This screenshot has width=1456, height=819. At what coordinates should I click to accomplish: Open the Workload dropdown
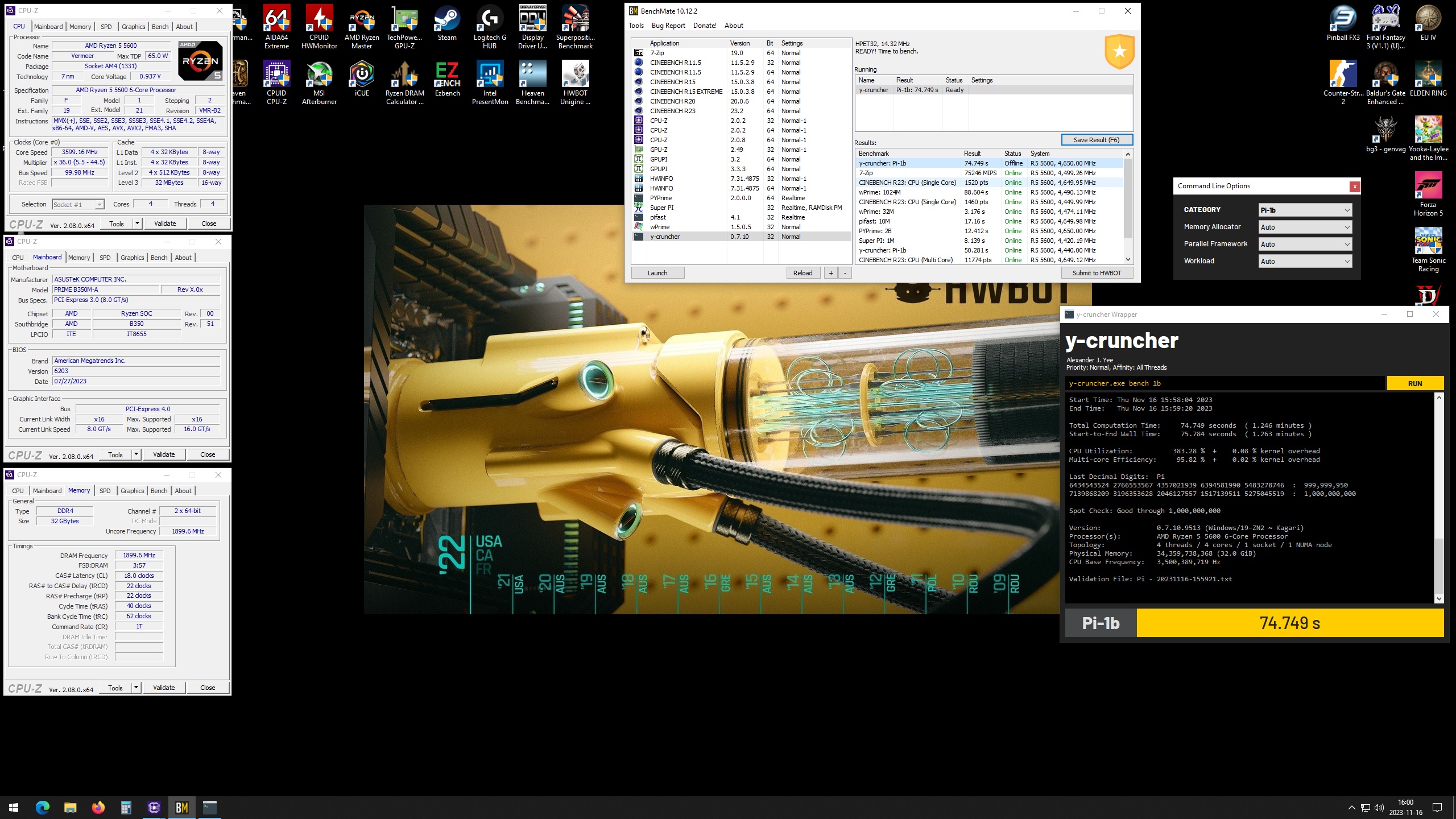(1305, 261)
